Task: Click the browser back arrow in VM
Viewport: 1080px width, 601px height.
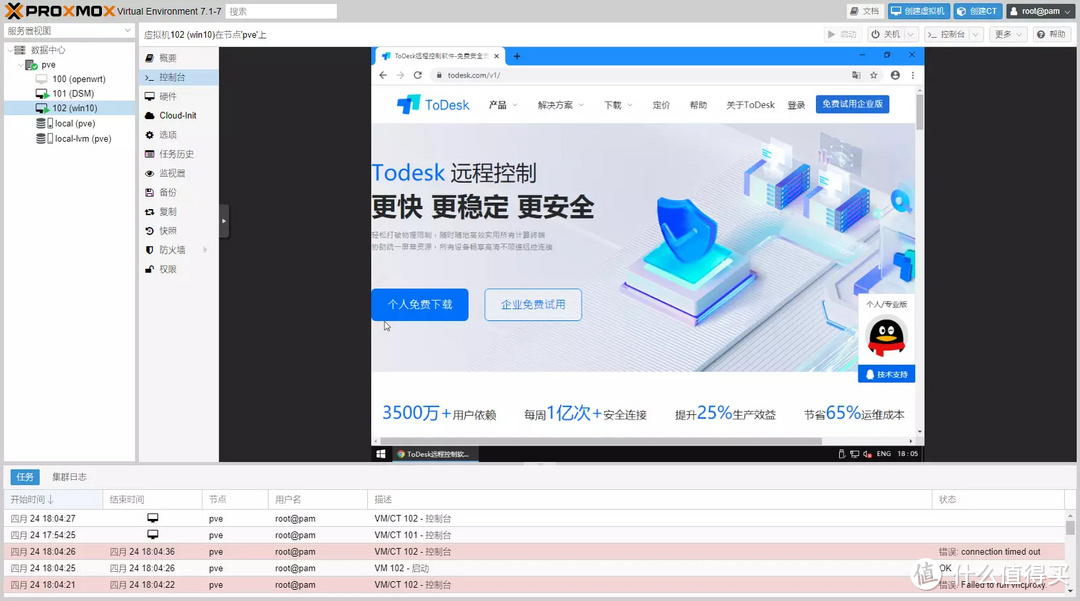Action: tap(383, 75)
